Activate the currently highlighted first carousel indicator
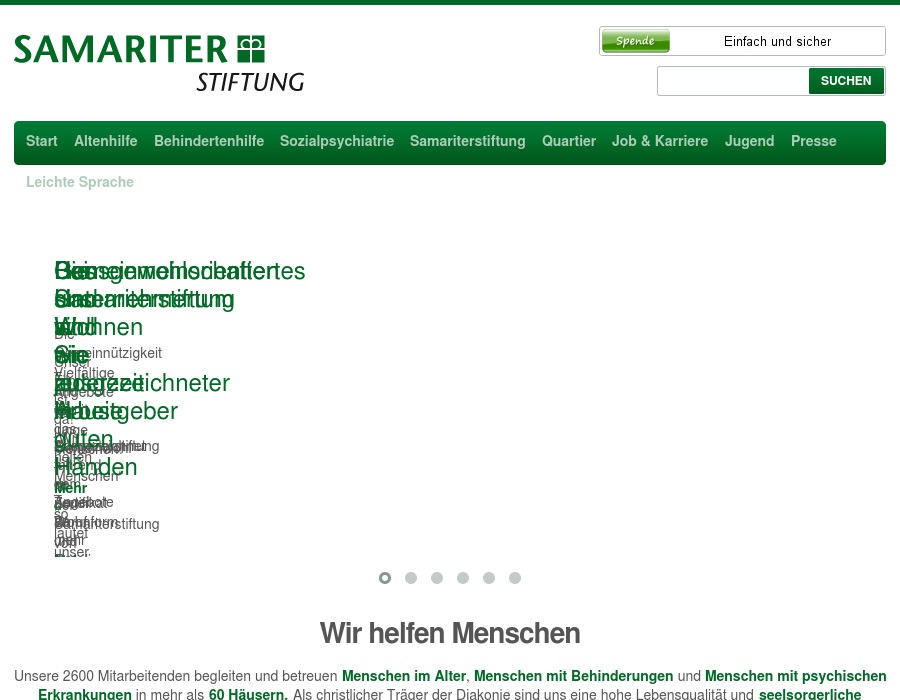900x700 pixels. [x=385, y=578]
